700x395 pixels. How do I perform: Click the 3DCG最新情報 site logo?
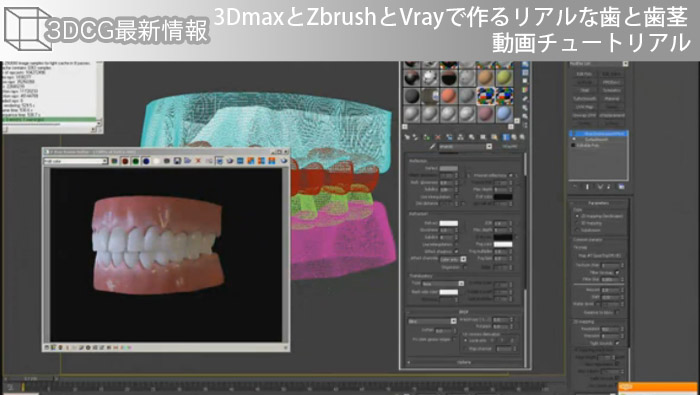click(x=106, y=30)
